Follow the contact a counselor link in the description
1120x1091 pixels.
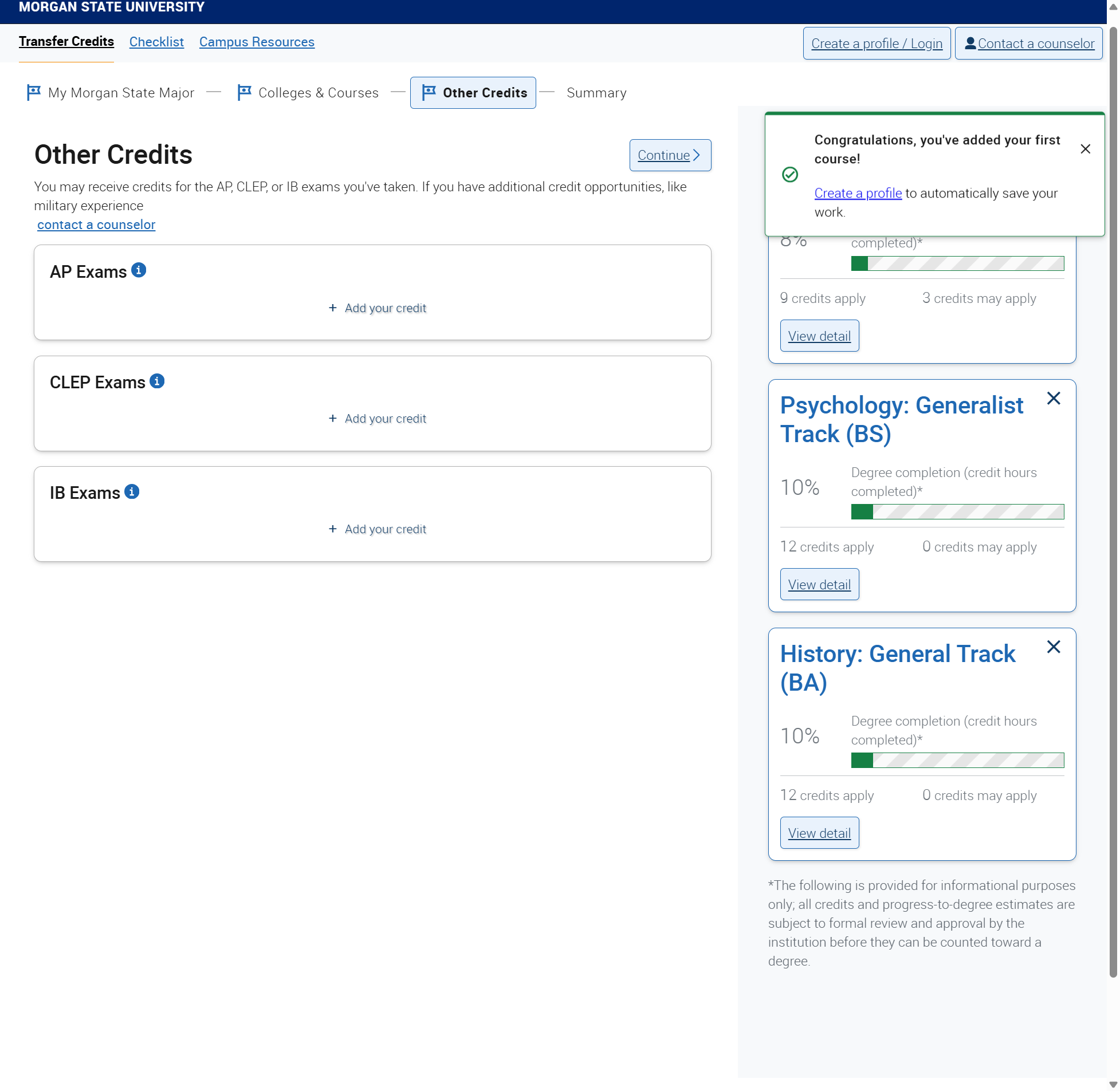[96, 224]
